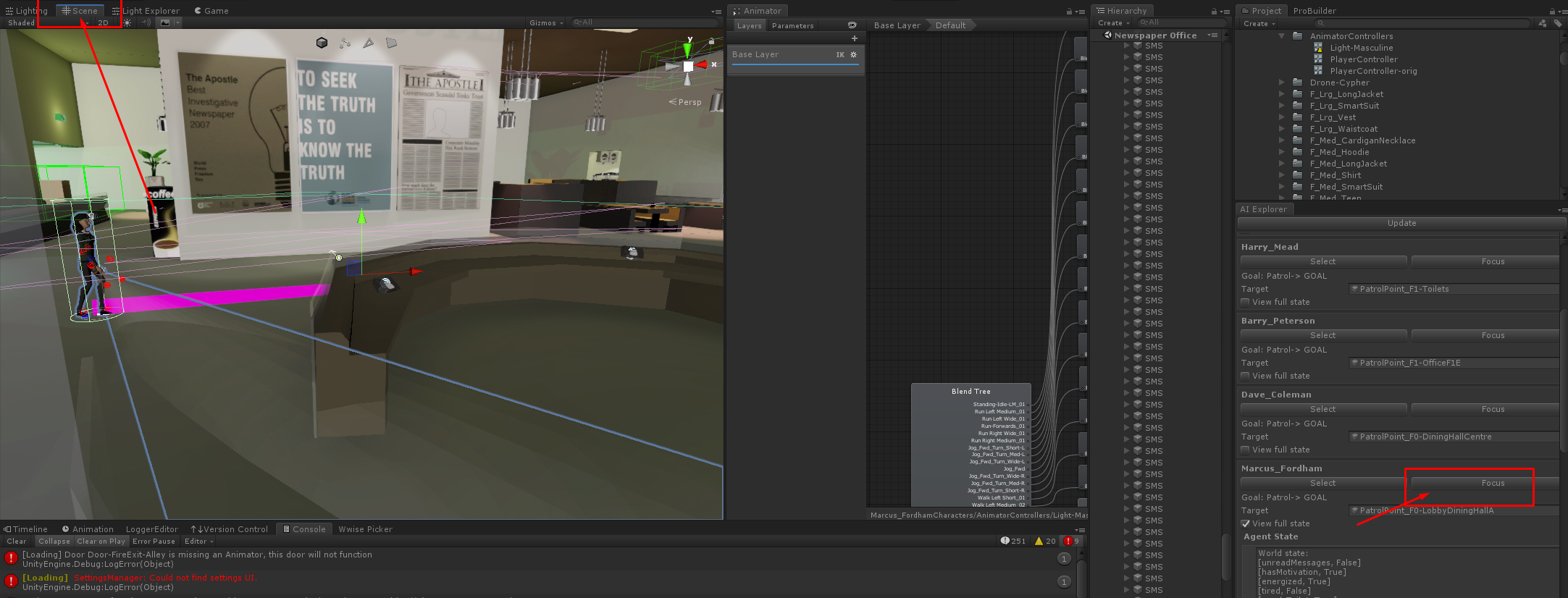This screenshot has width=1568, height=598.
Task: Select PlayerController-orig animator asset
Action: (x=1372, y=71)
